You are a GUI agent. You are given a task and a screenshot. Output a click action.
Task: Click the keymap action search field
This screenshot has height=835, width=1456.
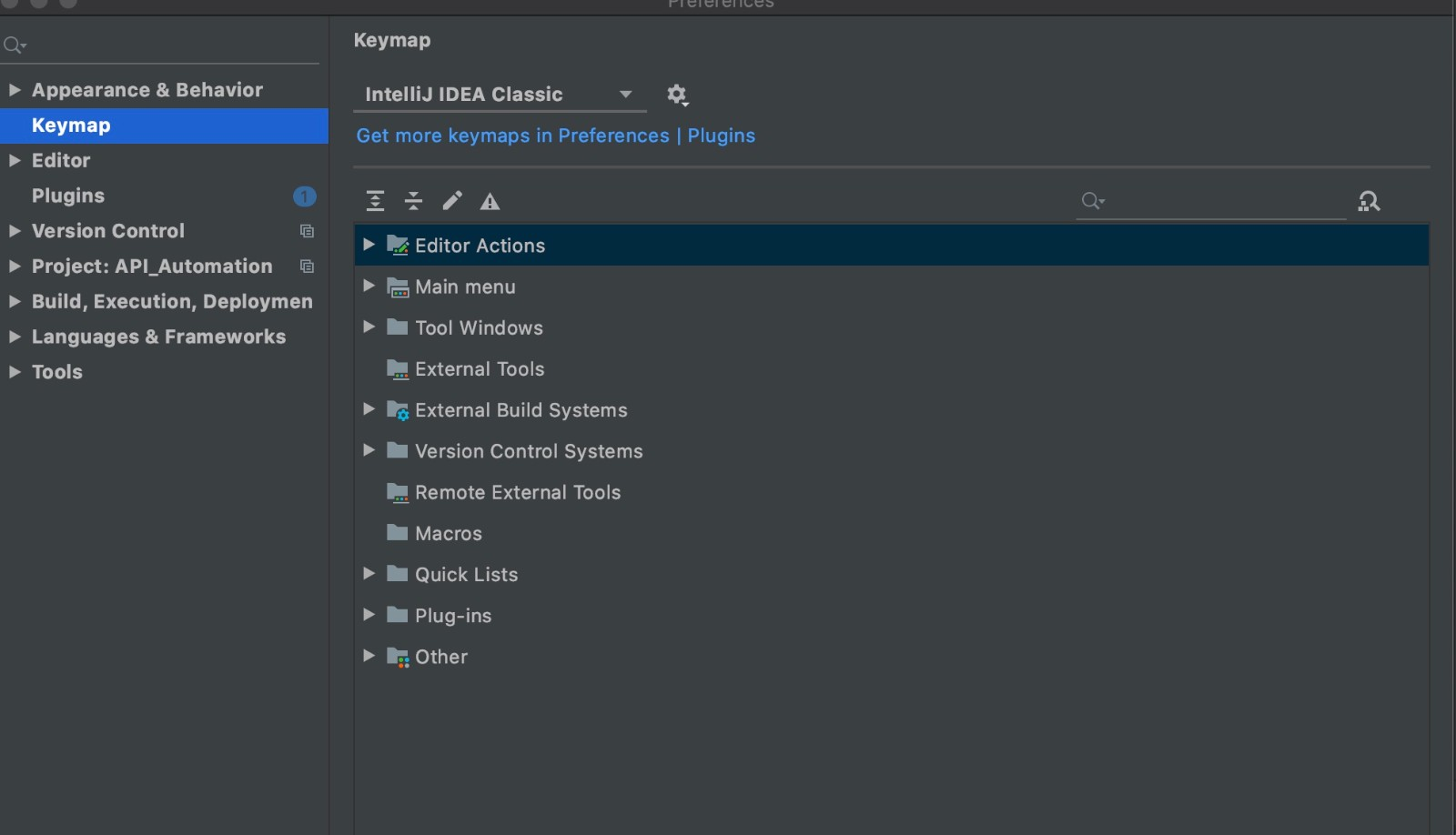tap(1219, 201)
